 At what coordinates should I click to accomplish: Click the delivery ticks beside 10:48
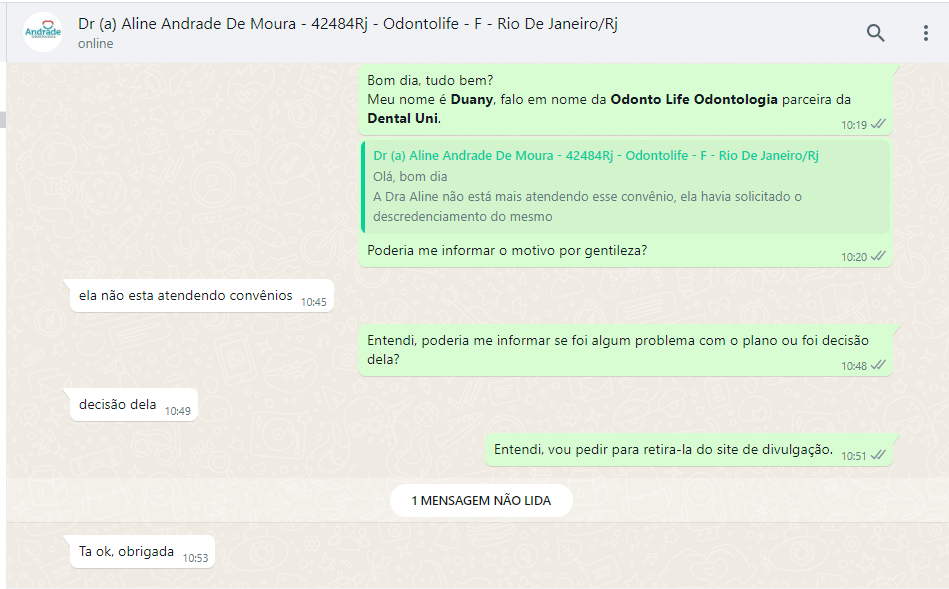point(878,366)
